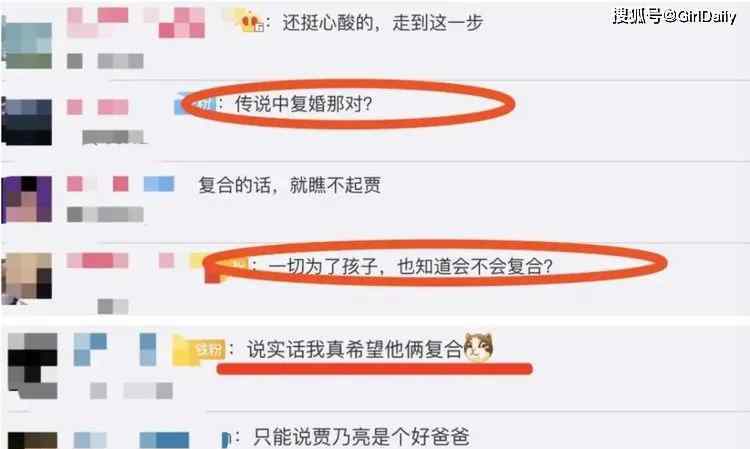Select the comment 传说中复婚那对?
This screenshot has height=449, width=750.
[x=303, y=104]
